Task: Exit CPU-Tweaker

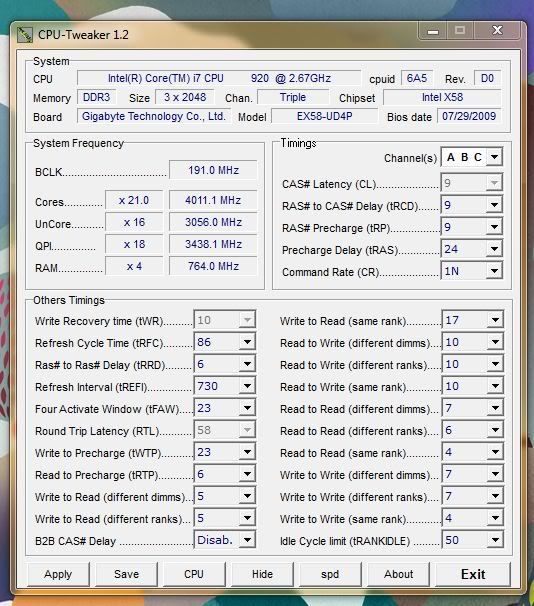Action: coord(473,574)
